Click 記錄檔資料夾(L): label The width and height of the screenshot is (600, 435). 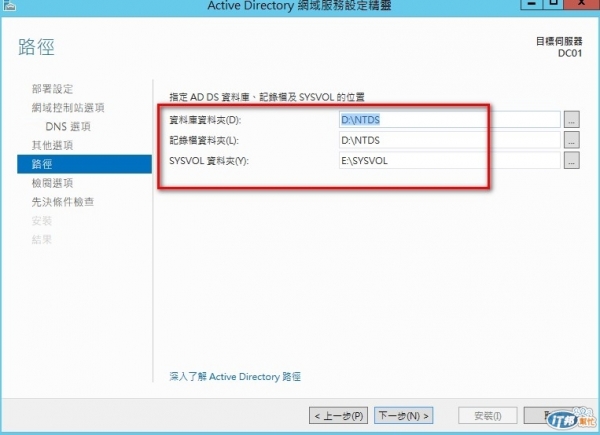pyautogui.click(x=204, y=141)
